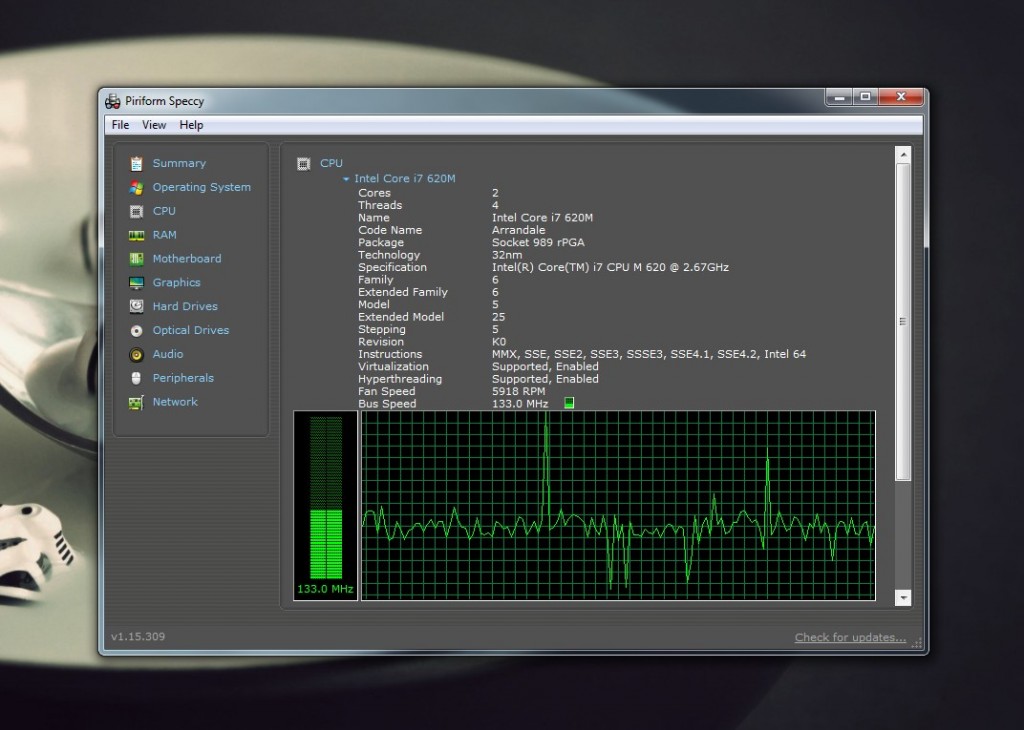Screen dimensions: 1024x730
Task: Open the File menu
Action: 120,125
